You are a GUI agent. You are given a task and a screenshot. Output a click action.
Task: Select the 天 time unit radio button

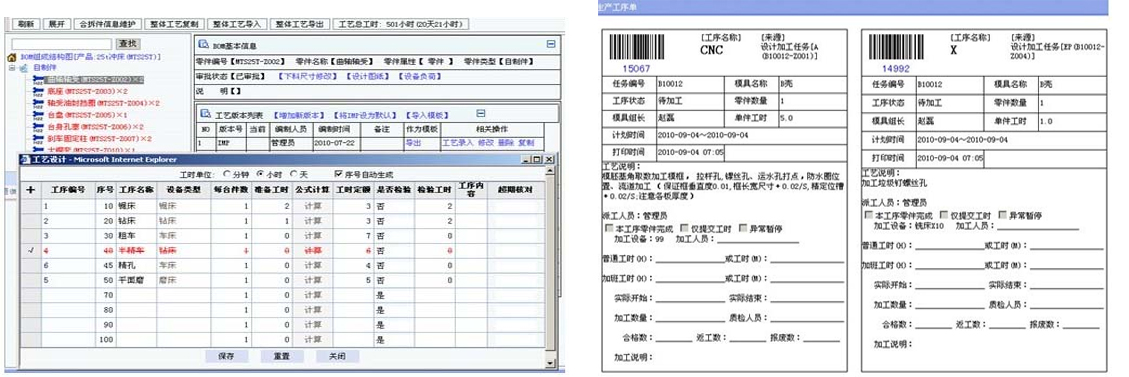pyautogui.click(x=293, y=174)
